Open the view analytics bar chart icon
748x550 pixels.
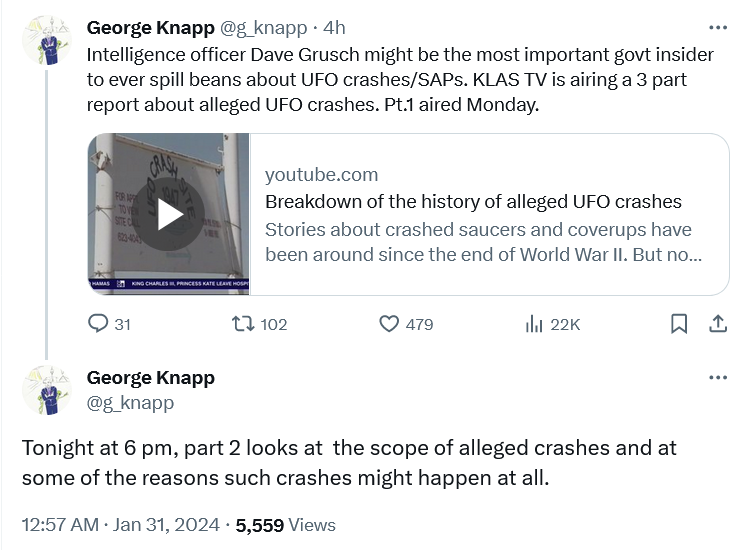(x=534, y=324)
